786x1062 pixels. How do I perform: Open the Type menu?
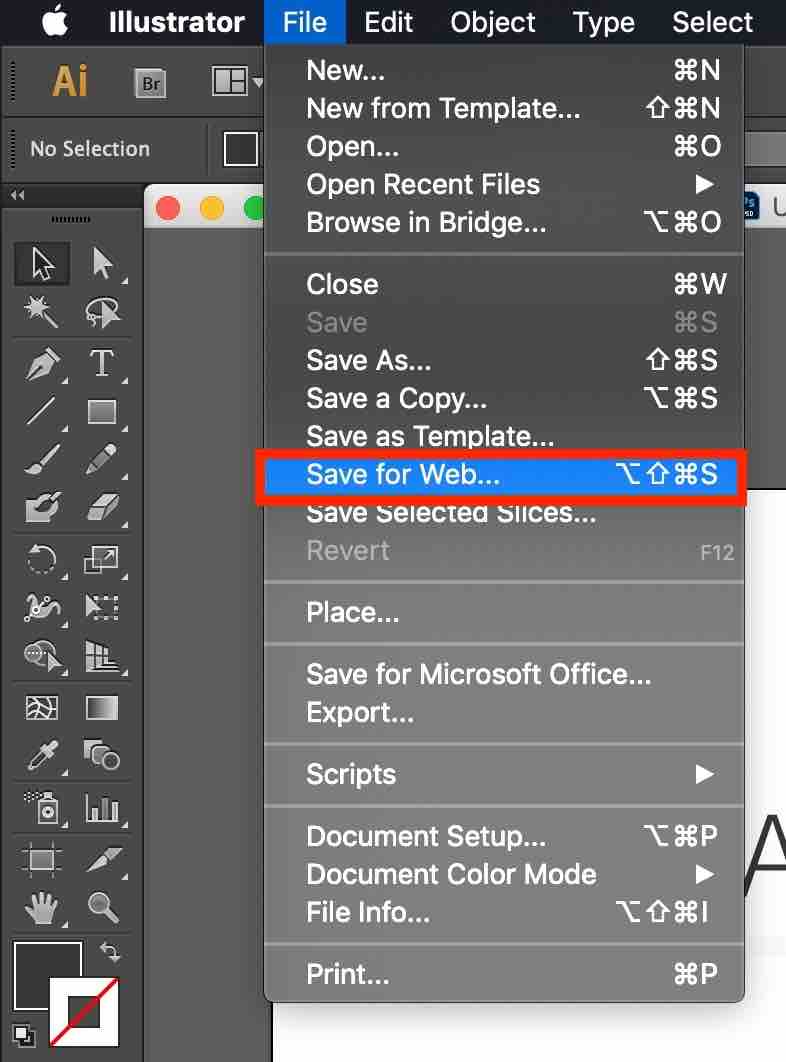click(x=604, y=22)
